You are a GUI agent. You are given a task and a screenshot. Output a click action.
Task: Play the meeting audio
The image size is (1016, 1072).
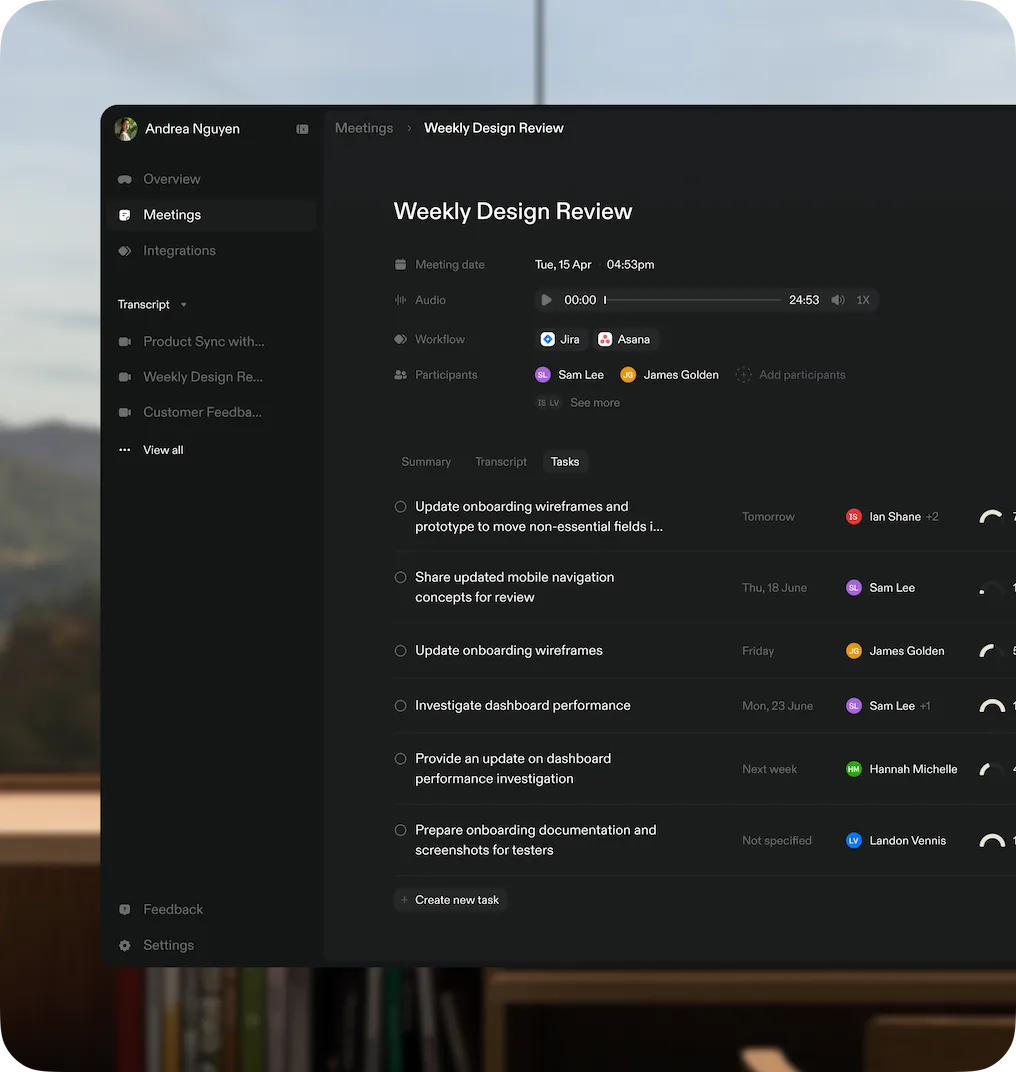(x=546, y=300)
